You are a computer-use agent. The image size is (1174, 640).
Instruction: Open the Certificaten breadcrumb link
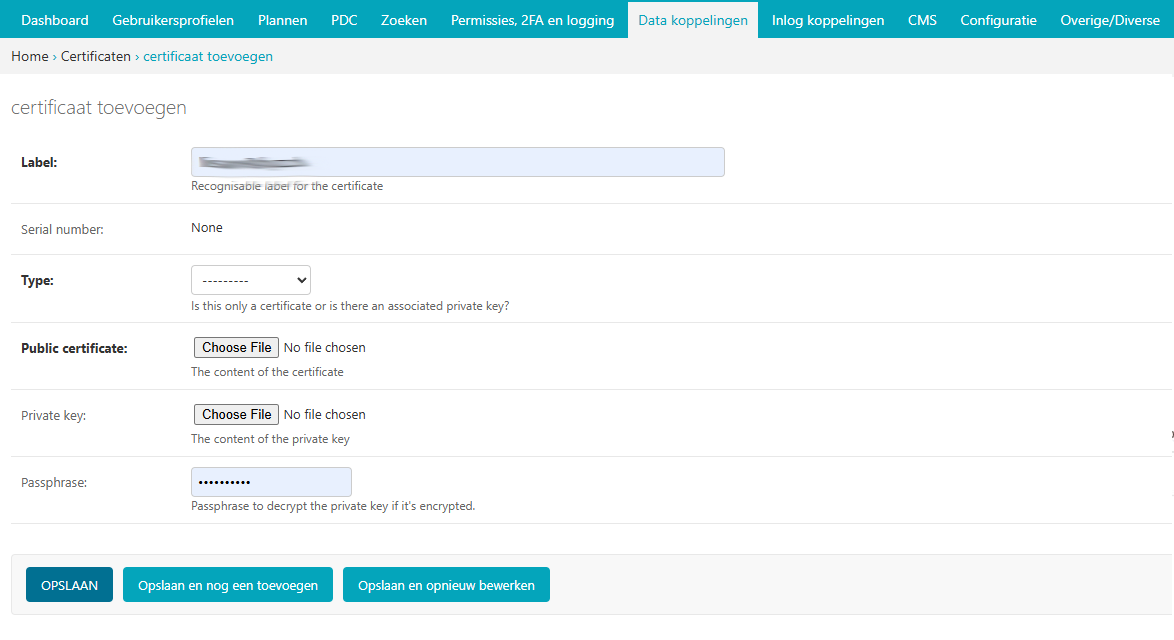96,56
